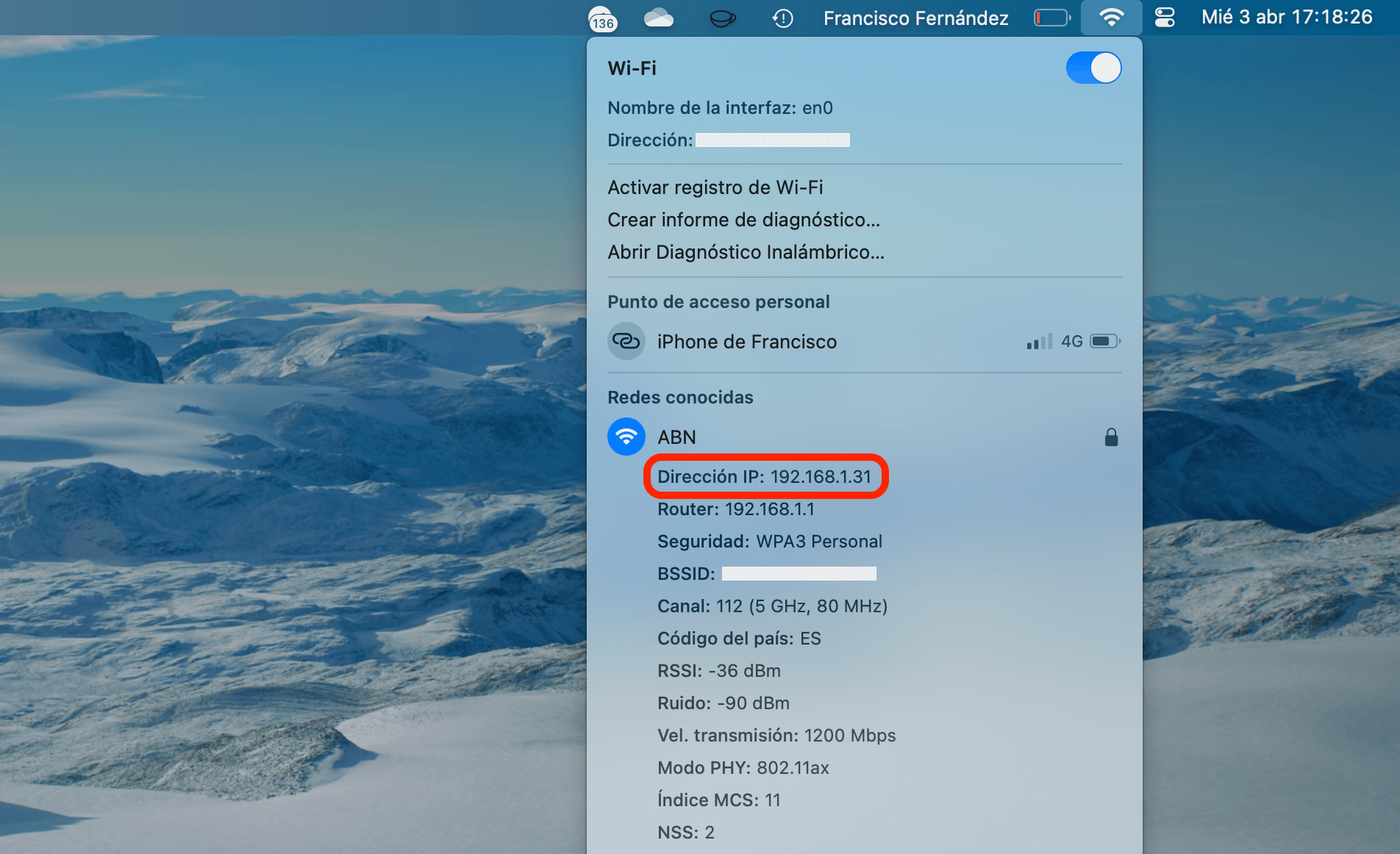Click the cloud storage menu bar icon
The height and width of the screenshot is (854, 1400).
pos(658,17)
